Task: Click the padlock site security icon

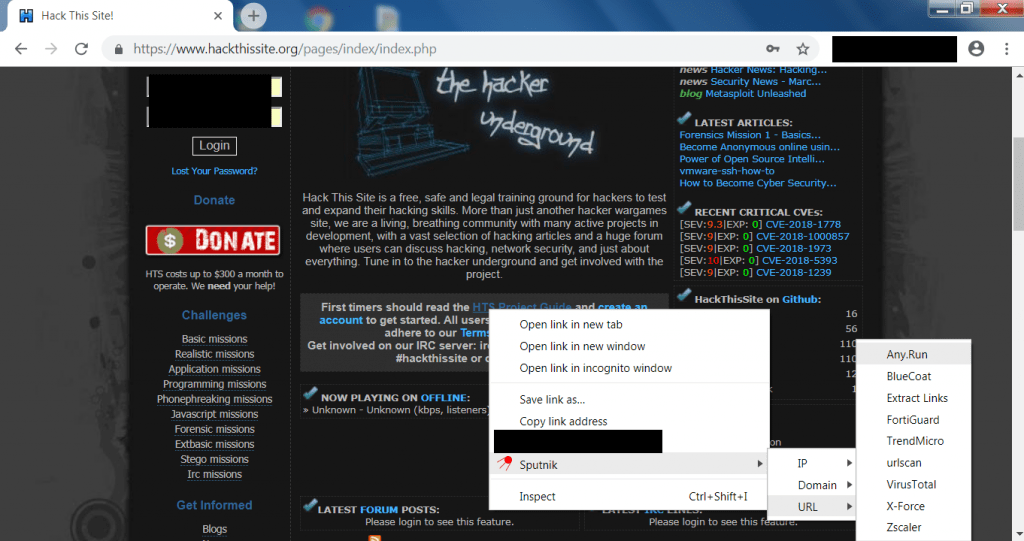Action: pos(119,49)
